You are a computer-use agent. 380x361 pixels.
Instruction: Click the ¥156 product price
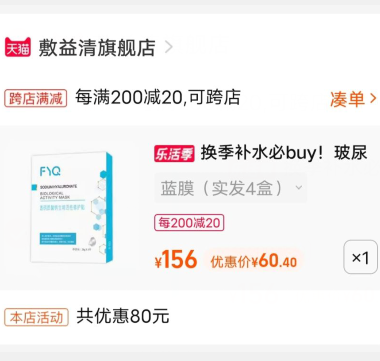(x=176, y=260)
